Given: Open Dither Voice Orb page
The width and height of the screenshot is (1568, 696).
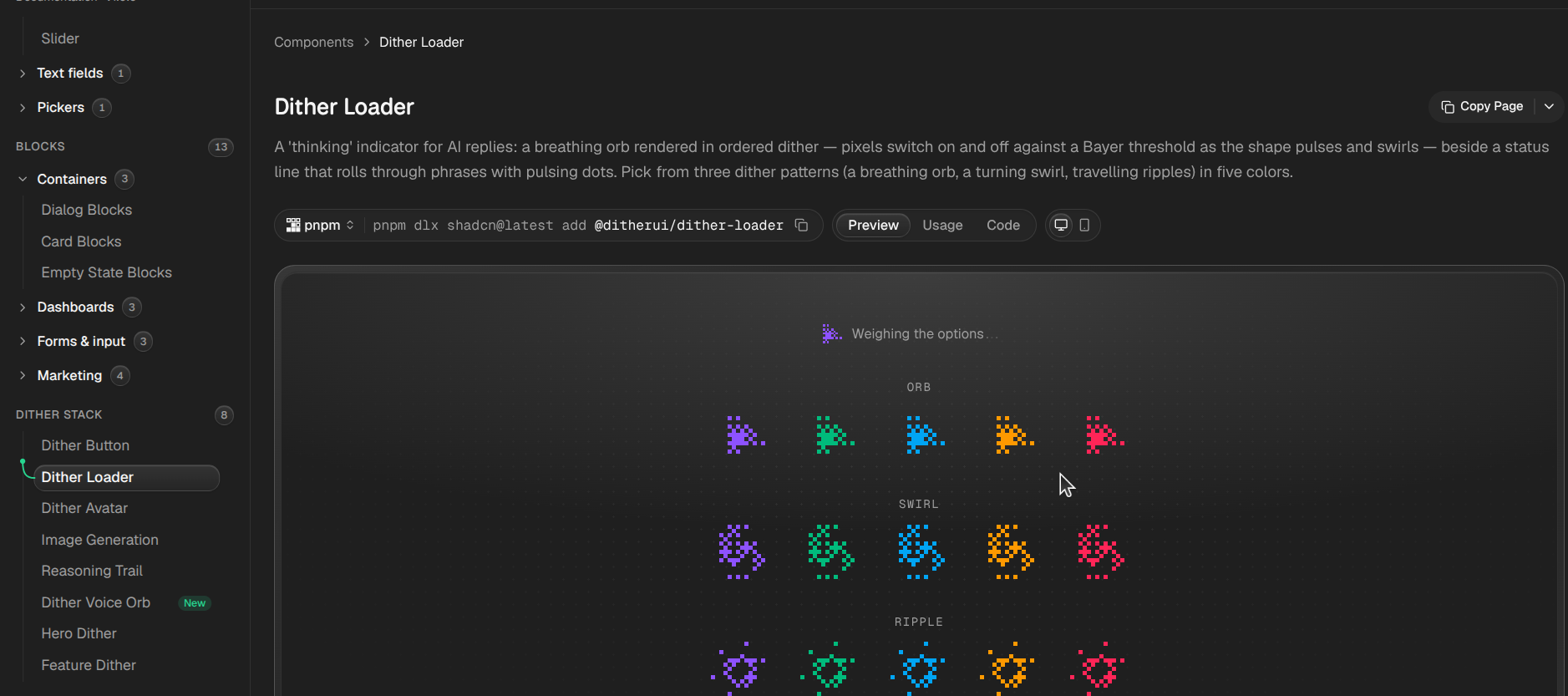Looking at the screenshot, I should pyautogui.click(x=96, y=602).
